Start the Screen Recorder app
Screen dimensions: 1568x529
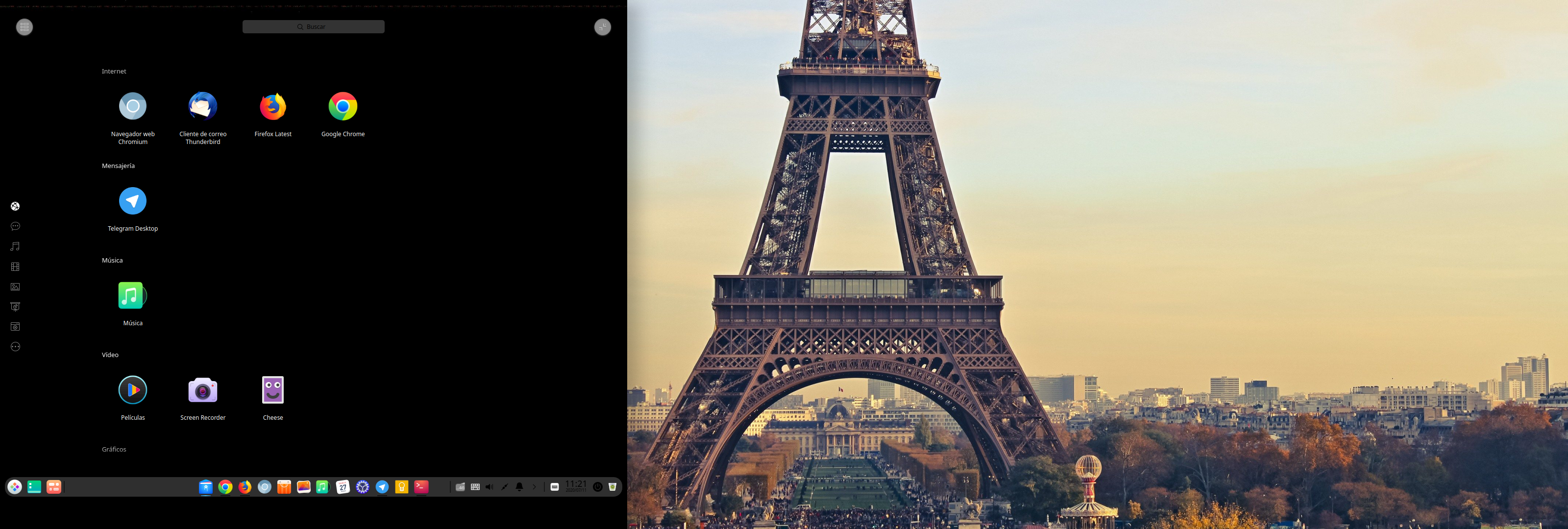pos(203,390)
